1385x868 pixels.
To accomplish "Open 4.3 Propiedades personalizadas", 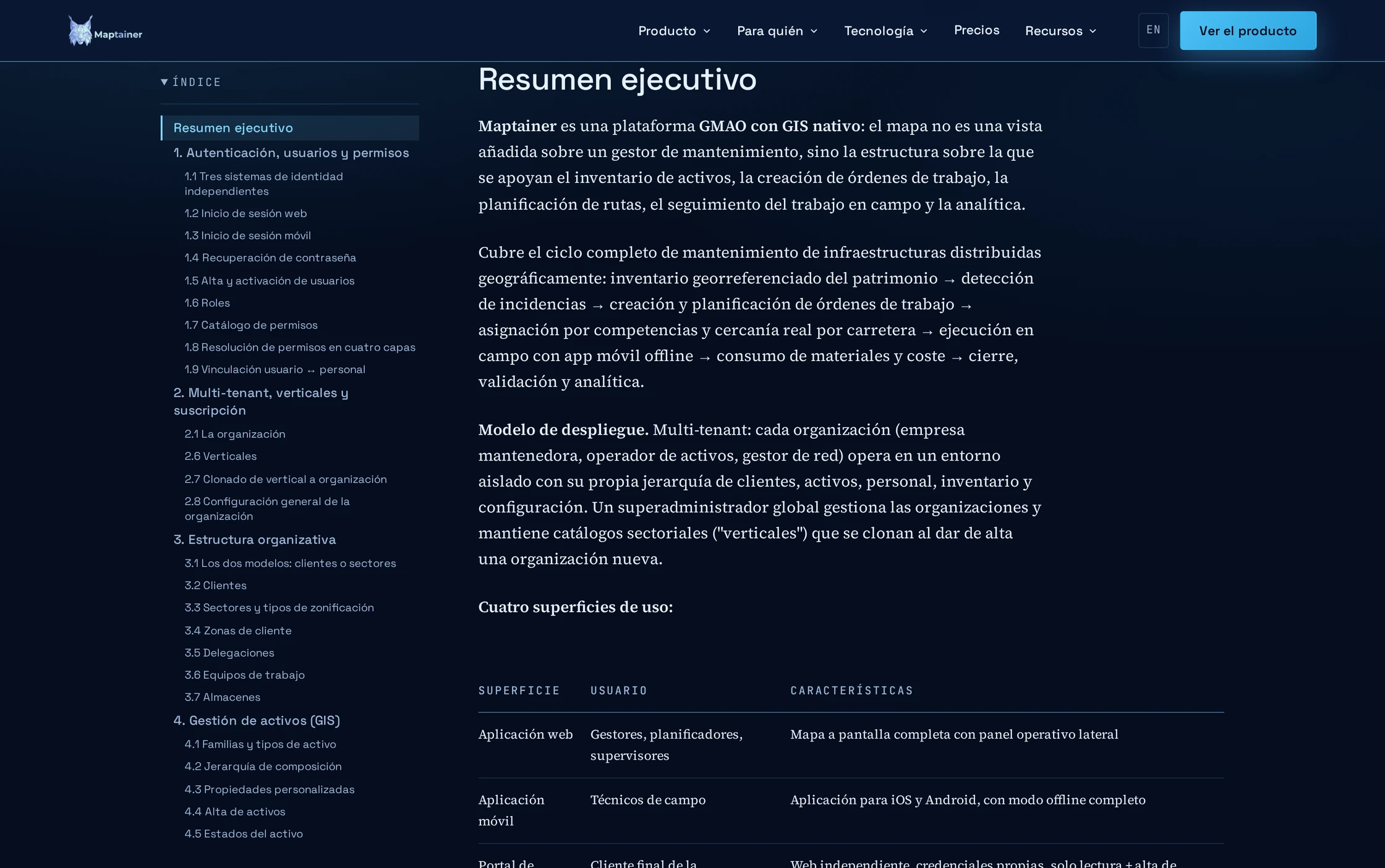I will tap(270, 789).
